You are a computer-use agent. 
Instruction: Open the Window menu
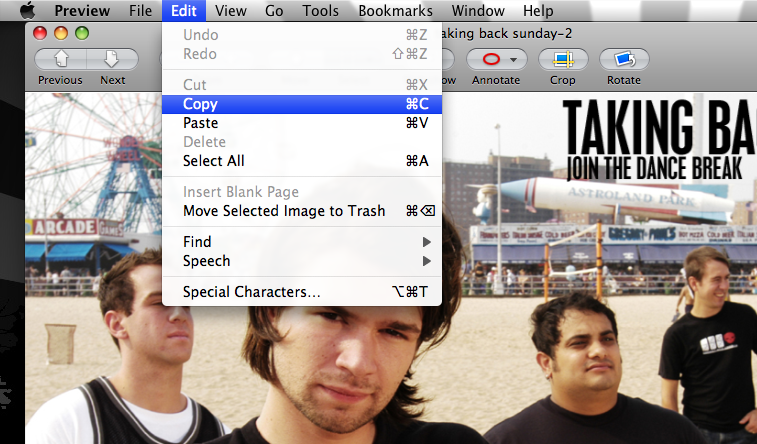pyautogui.click(x=478, y=10)
